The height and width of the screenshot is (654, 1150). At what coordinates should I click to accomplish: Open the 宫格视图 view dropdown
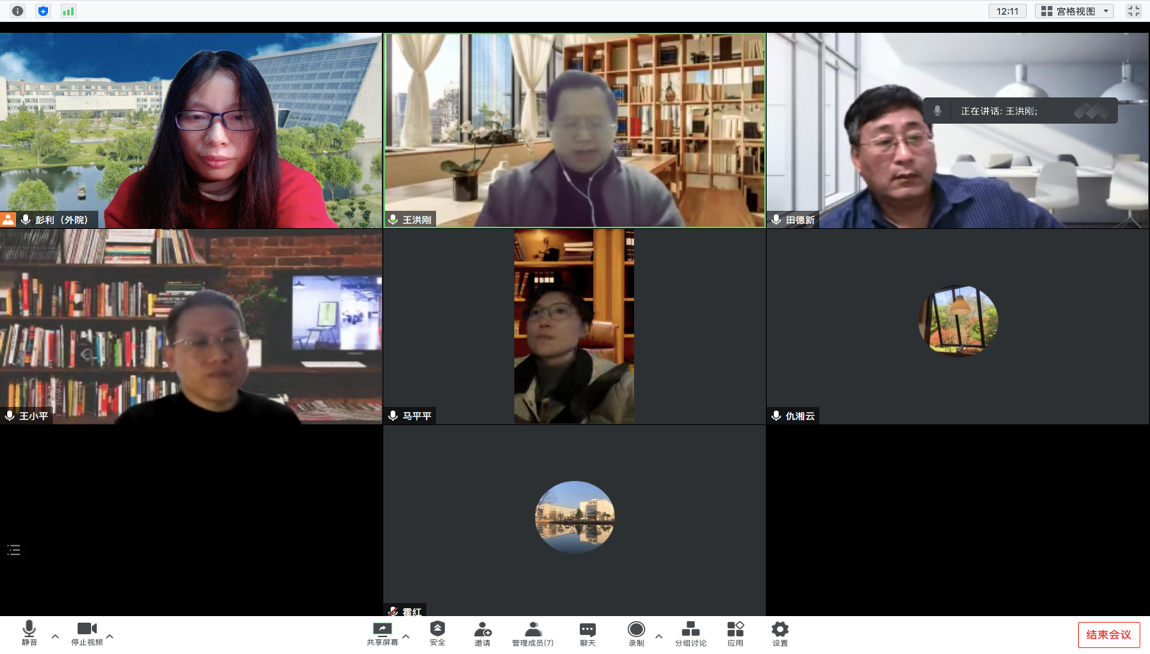[1075, 11]
